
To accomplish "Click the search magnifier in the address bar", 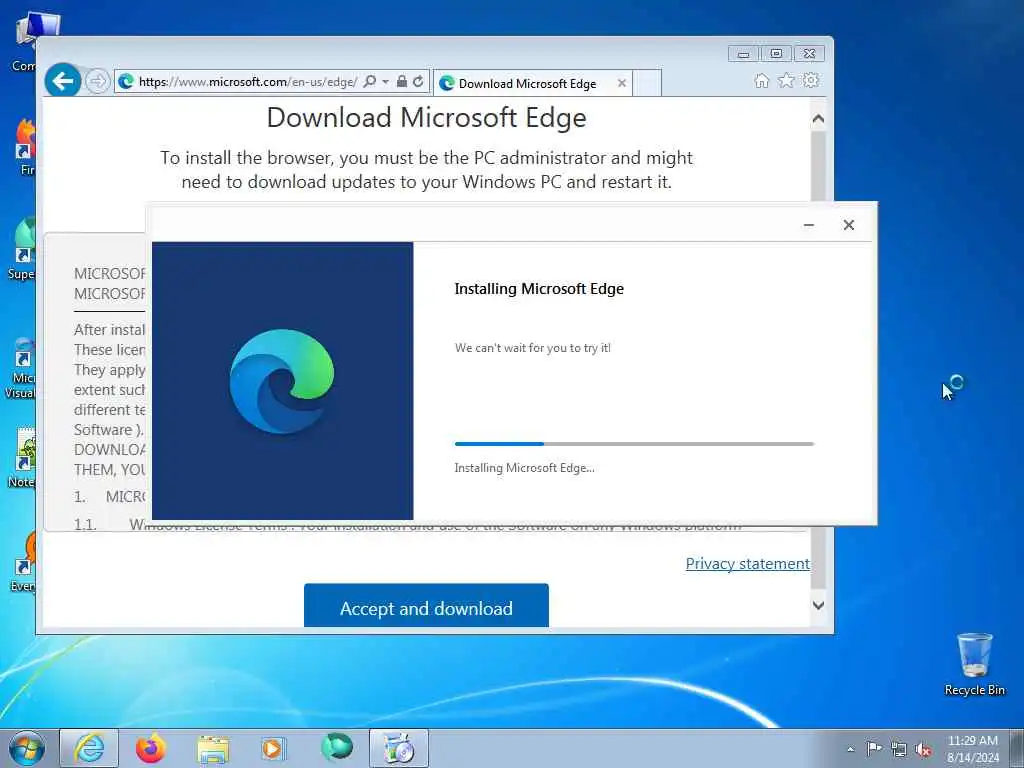I will click(369, 82).
